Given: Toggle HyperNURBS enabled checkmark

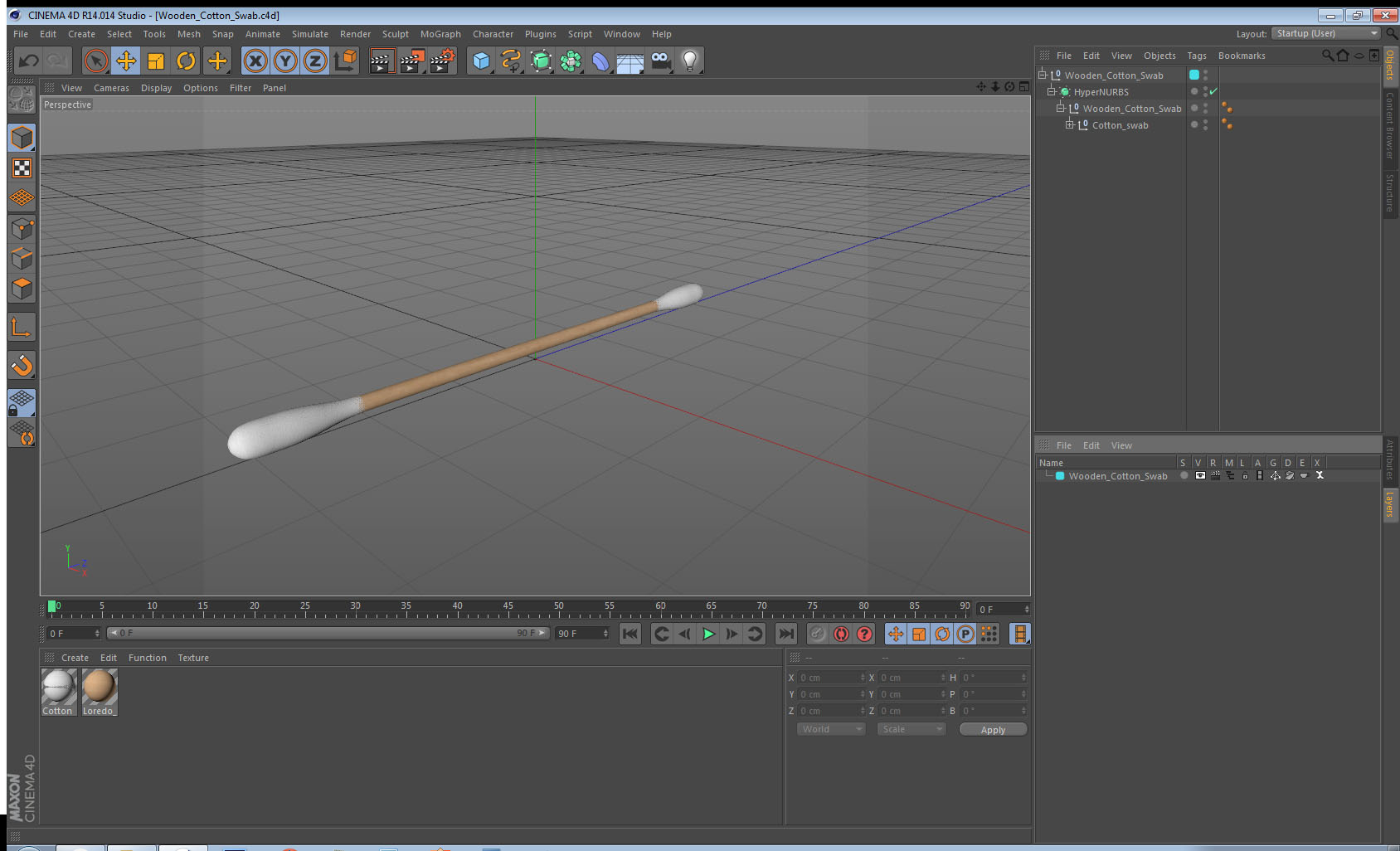Looking at the screenshot, I should tap(1213, 91).
